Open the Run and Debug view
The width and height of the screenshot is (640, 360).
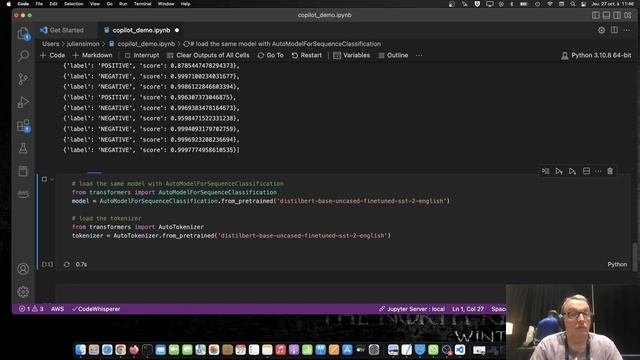pos(23,102)
